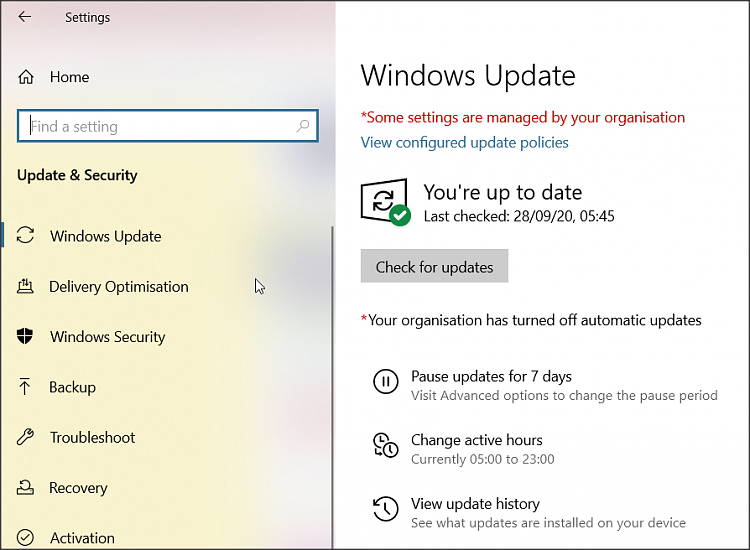The width and height of the screenshot is (750, 550).
Task: Open the Backup section
Action: coord(72,387)
